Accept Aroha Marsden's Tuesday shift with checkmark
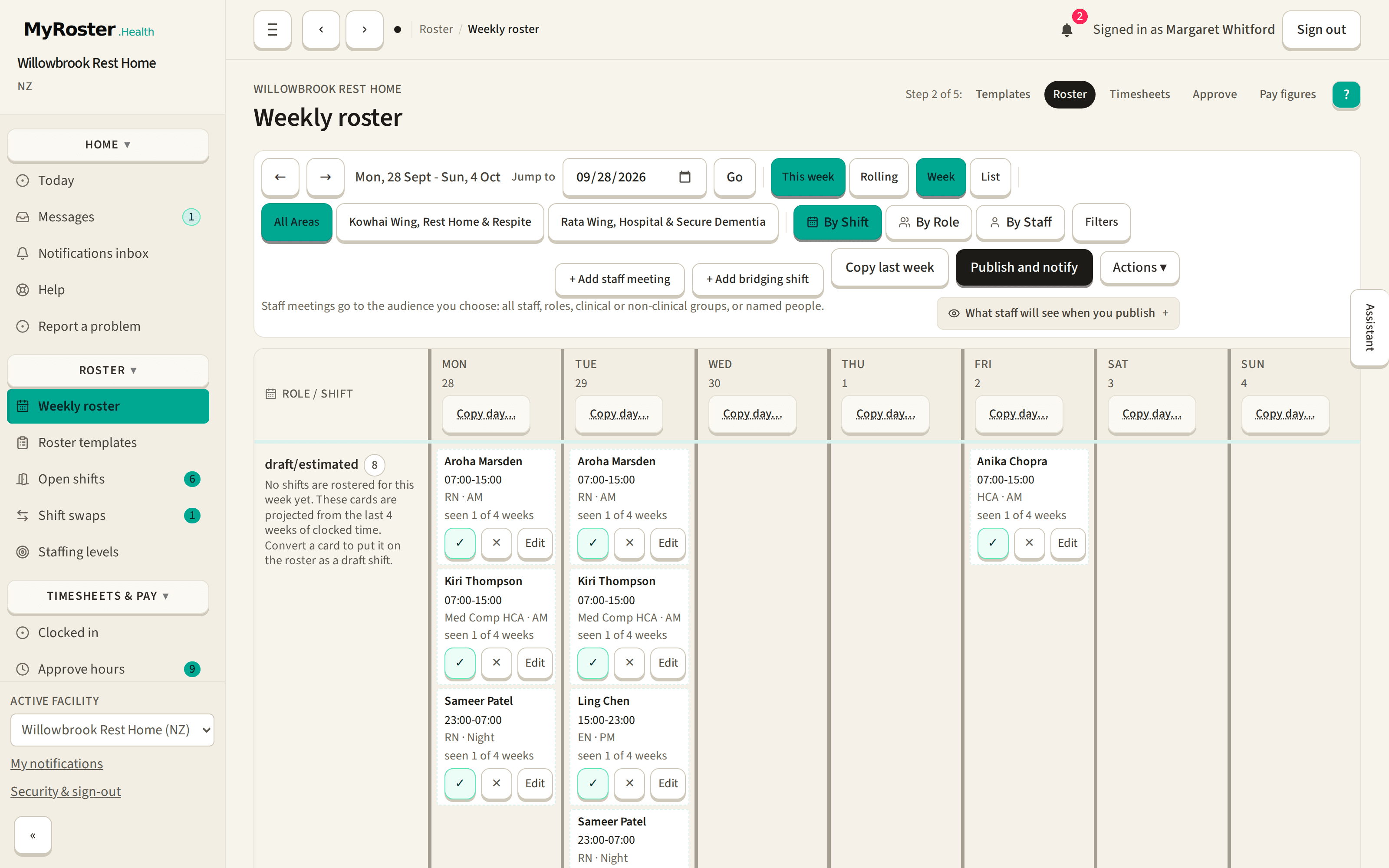The image size is (1389, 868). 593,542
